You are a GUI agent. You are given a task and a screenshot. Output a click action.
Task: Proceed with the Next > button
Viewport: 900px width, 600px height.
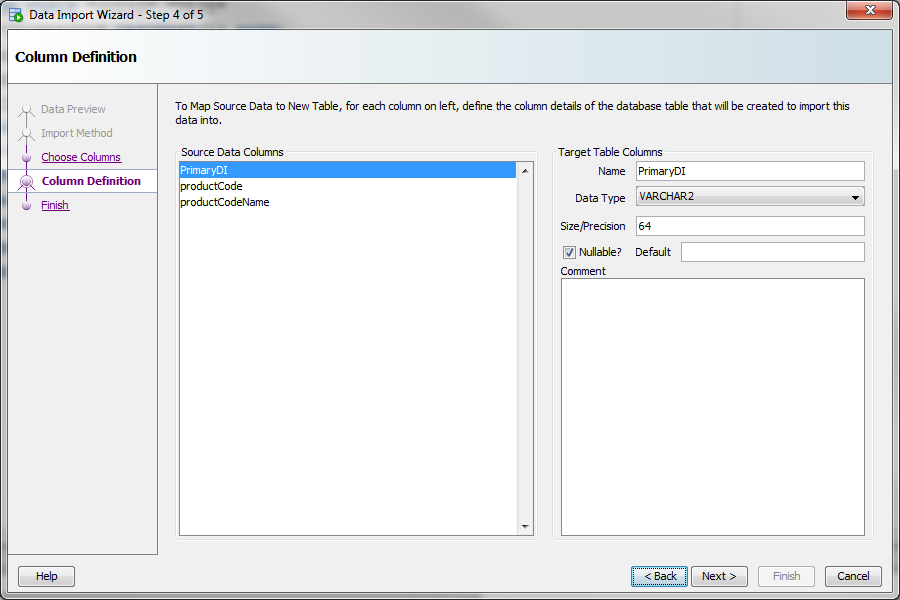(719, 576)
